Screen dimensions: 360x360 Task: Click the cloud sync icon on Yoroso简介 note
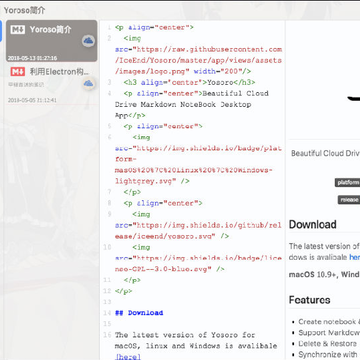(x=88, y=41)
